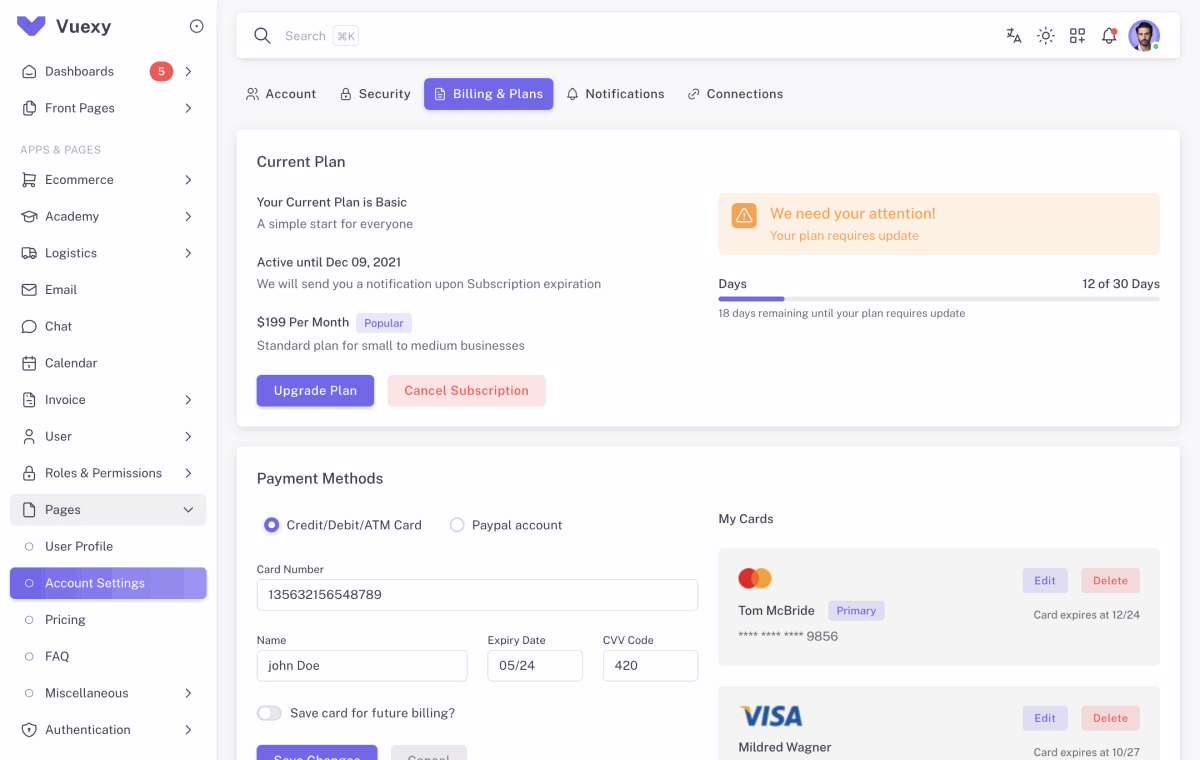Image resolution: width=1200 pixels, height=760 pixels.
Task: Open the notifications bell
Action: (x=1109, y=35)
